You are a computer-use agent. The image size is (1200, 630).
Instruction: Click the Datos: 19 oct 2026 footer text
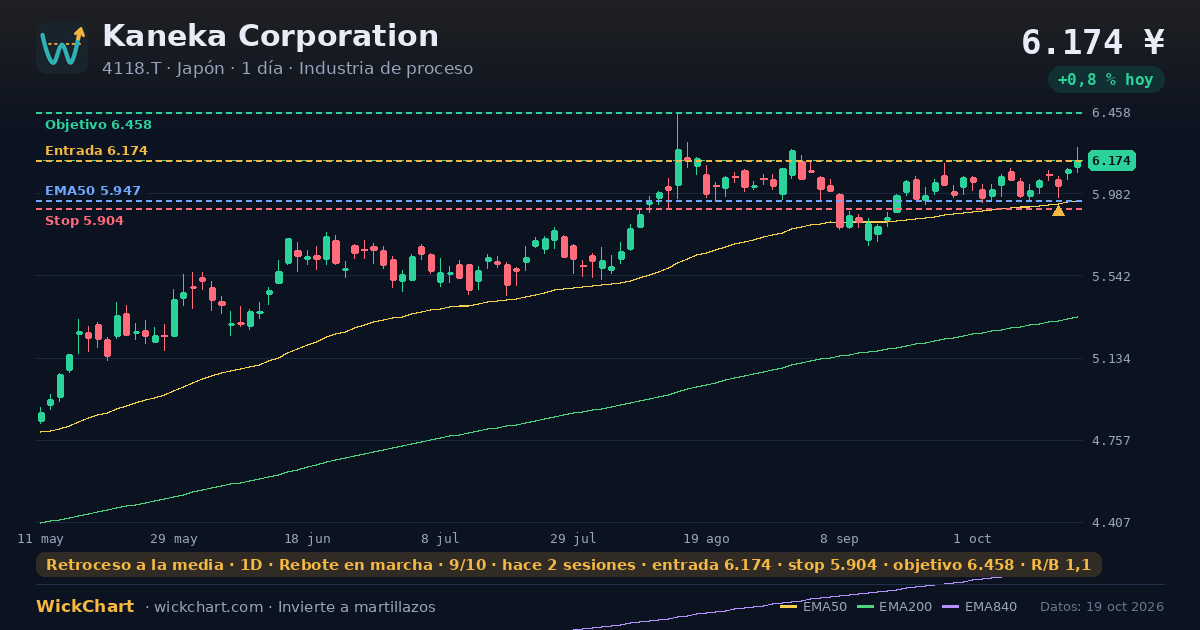click(x=1102, y=607)
